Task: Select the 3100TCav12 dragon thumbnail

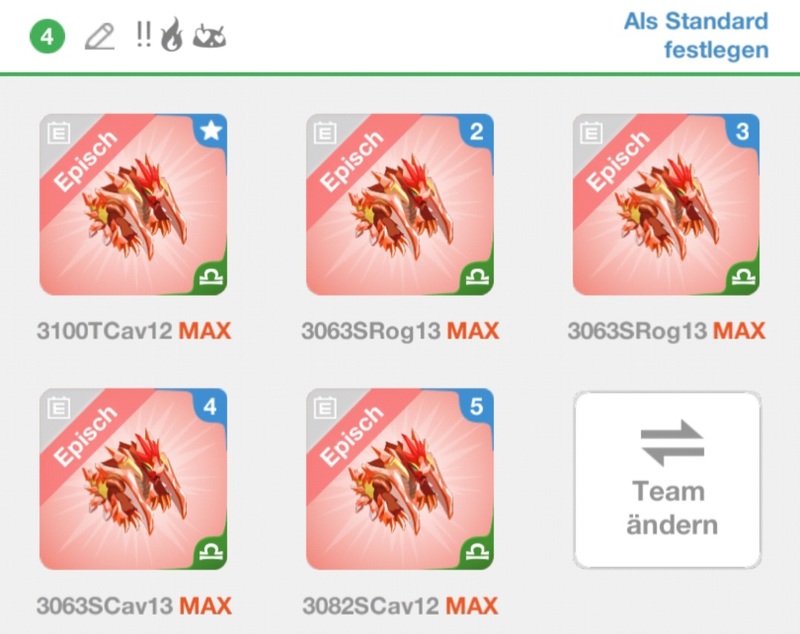Action: click(133, 205)
